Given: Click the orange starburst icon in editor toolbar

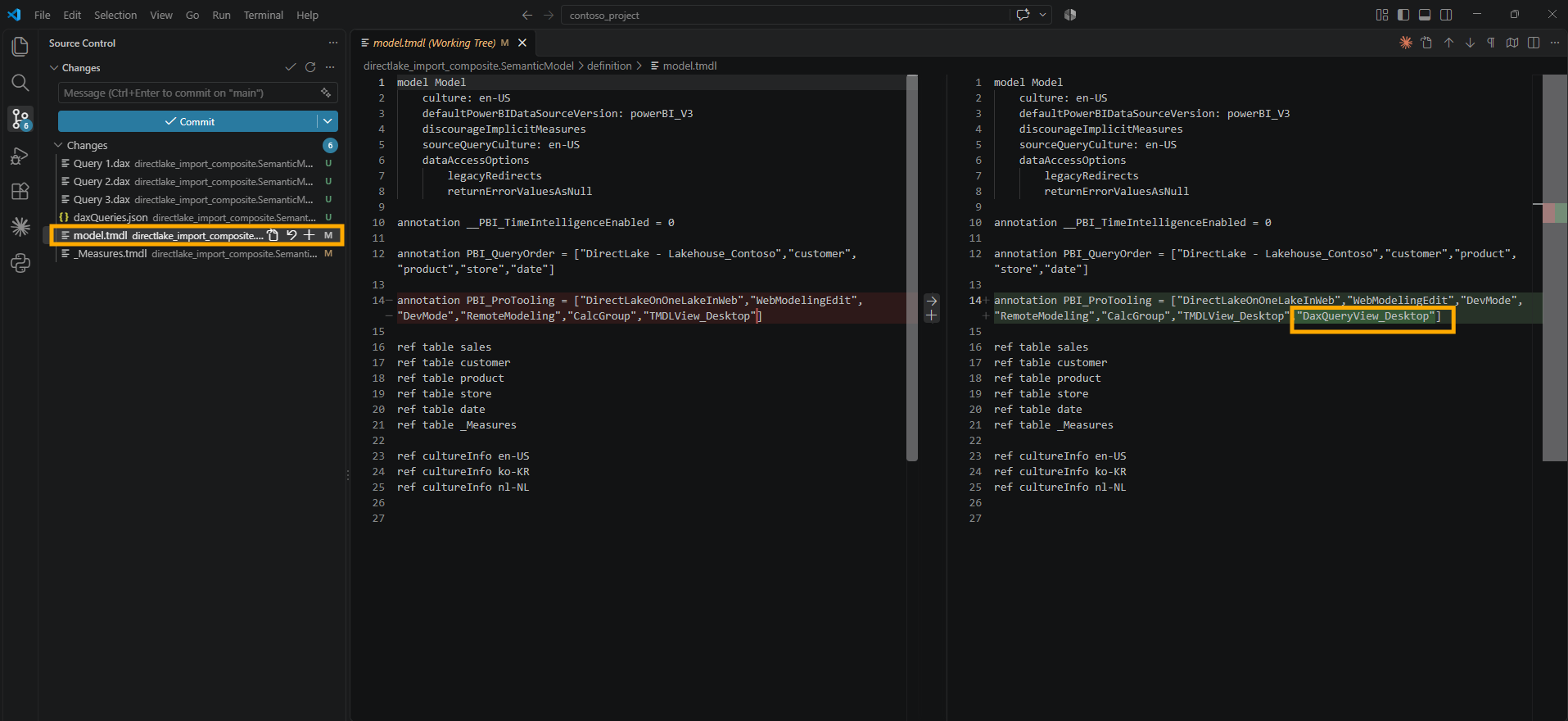Looking at the screenshot, I should [x=1406, y=43].
